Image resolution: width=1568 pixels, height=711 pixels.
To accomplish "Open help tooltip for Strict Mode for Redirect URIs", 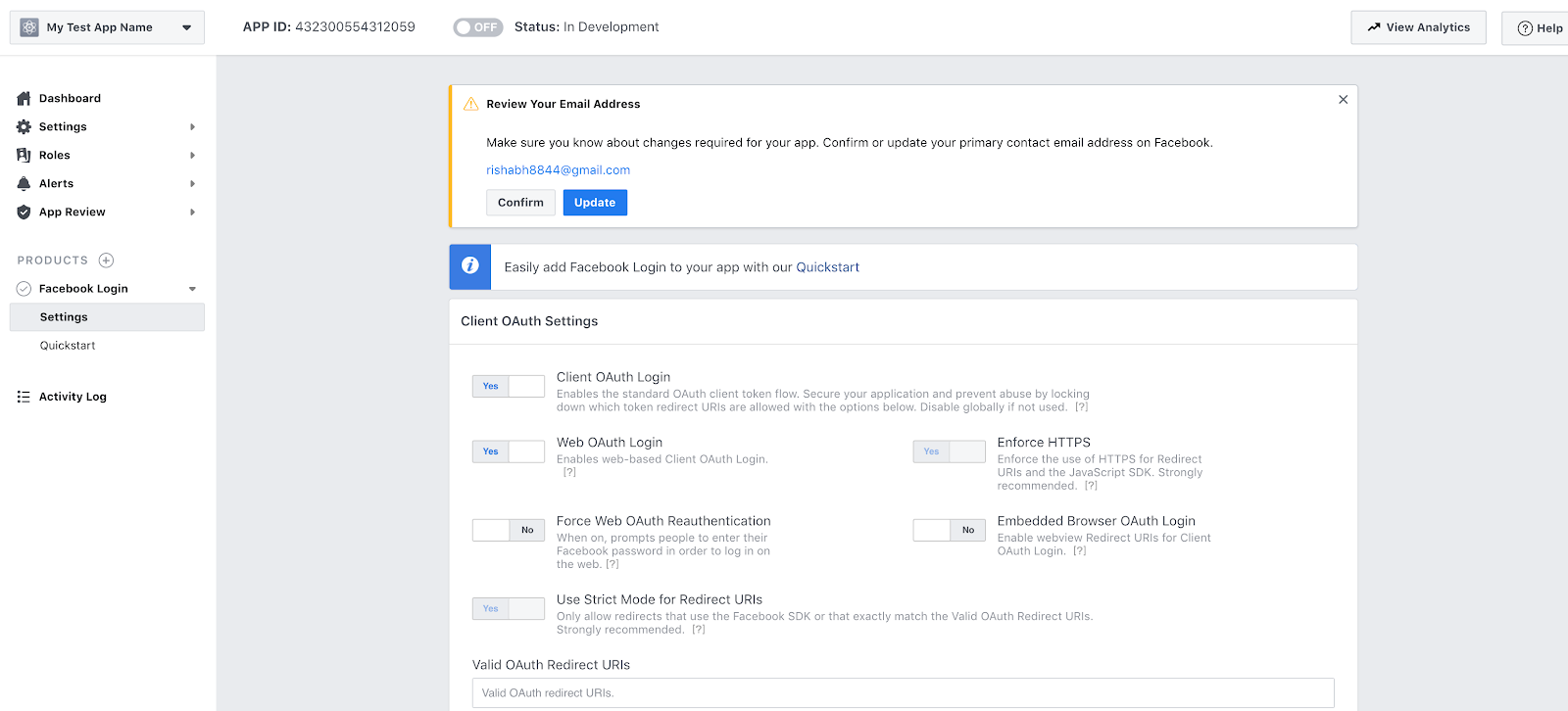I will tap(699, 630).
